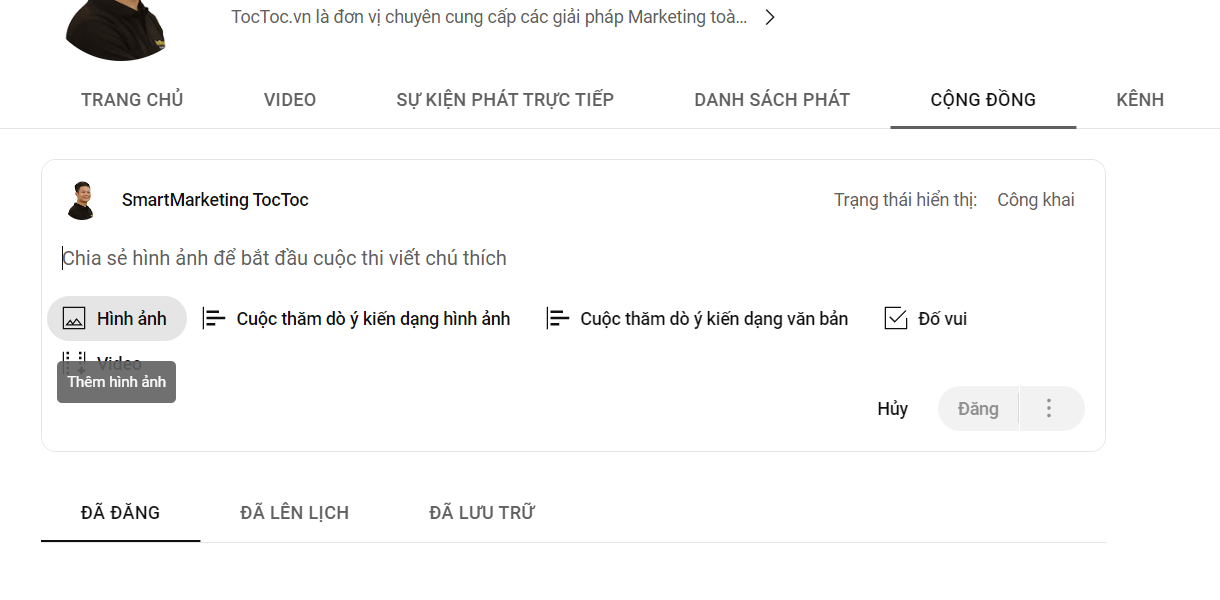The image size is (1220, 600).
Task: View the ĐÃ LƯU TRỮ tab
Action: coord(482,513)
